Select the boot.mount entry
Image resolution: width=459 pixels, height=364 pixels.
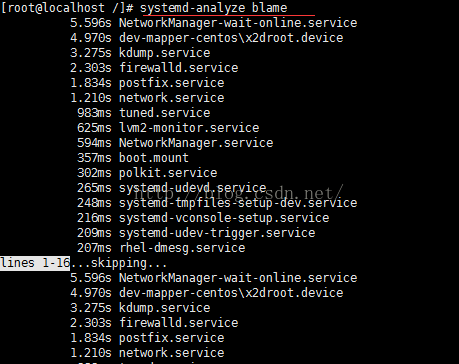click(x=133, y=158)
